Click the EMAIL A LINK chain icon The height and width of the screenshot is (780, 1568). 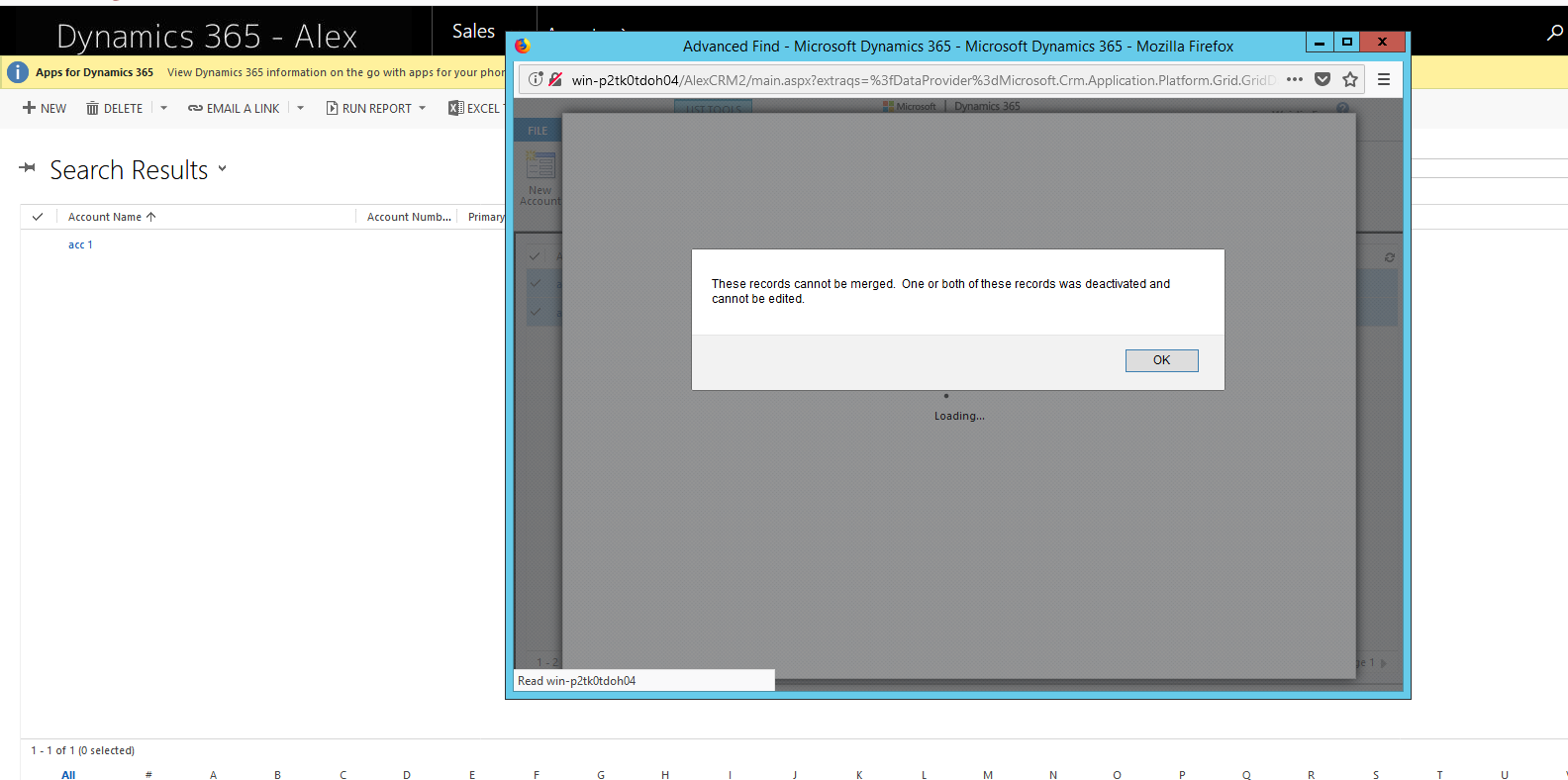tap(195, 108)
